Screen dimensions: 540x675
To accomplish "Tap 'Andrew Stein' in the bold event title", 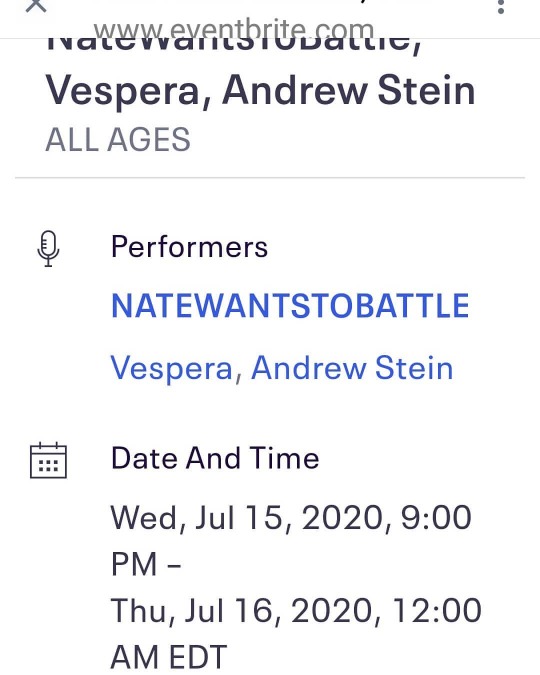I will point(349,90).
